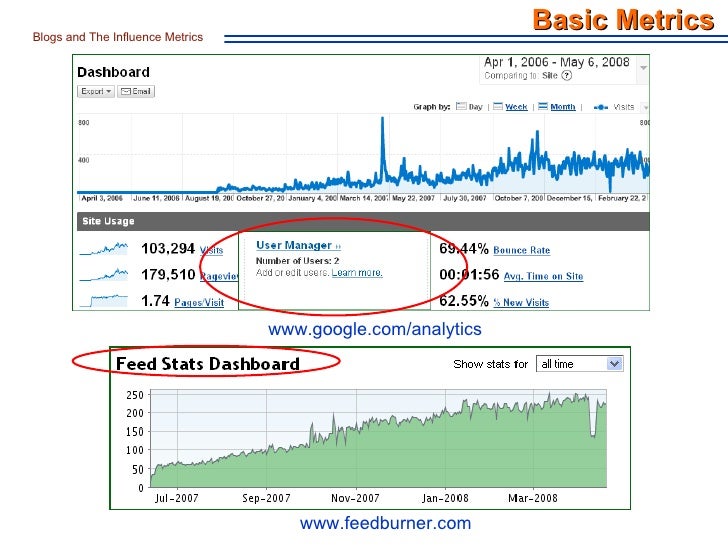Click the Visits link beside 103,294
The height and width of the screenshot is (546, 728).
tap(212, 250)
